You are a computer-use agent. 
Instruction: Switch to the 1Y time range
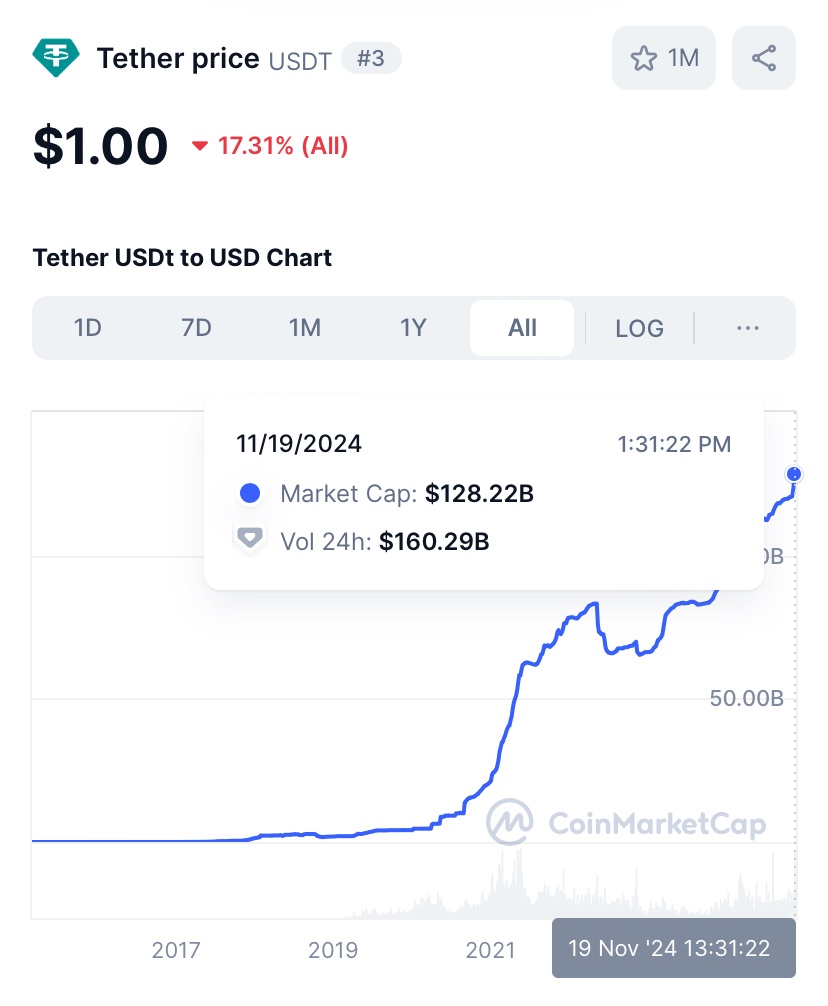point(413,328)
